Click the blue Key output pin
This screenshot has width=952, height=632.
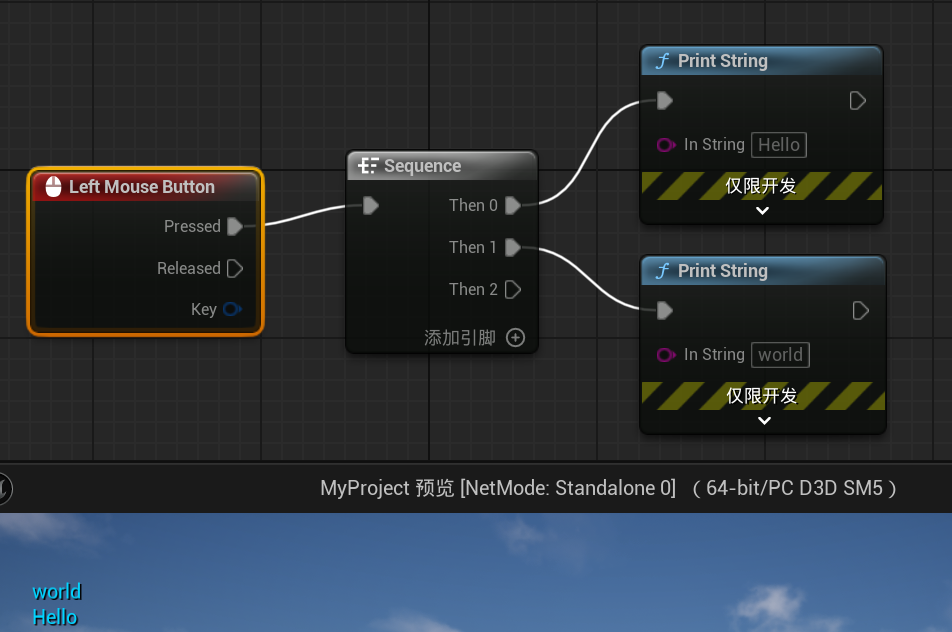(x=232, y=310)
